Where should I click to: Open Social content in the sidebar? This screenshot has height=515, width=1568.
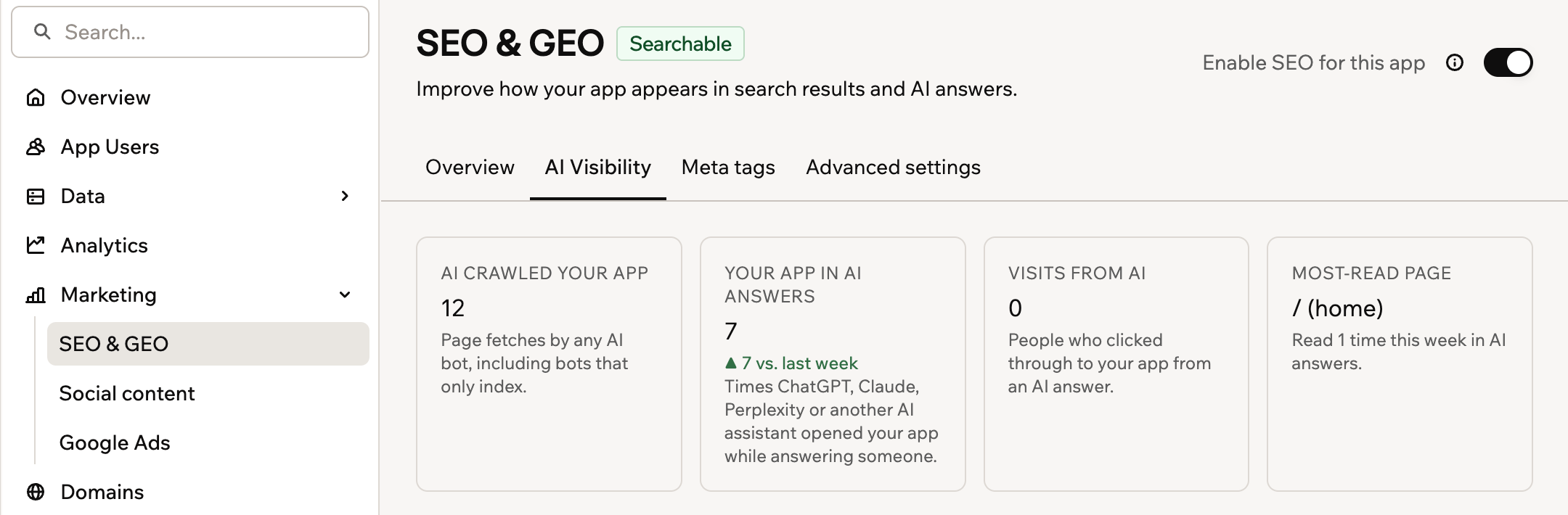point(127,393)
